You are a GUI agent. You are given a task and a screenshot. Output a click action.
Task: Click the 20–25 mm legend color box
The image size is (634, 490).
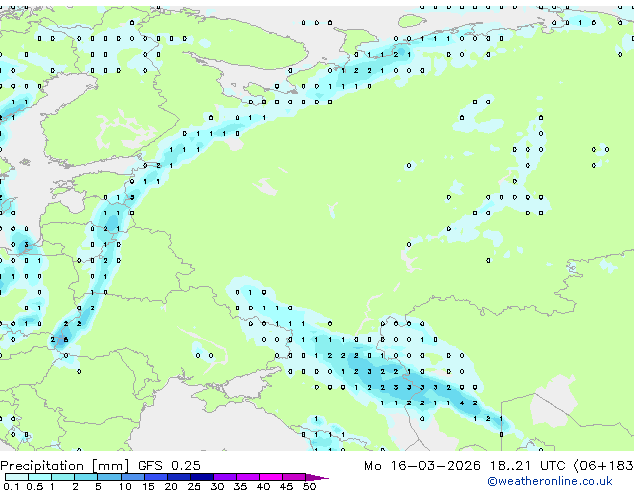pos(179,477)
